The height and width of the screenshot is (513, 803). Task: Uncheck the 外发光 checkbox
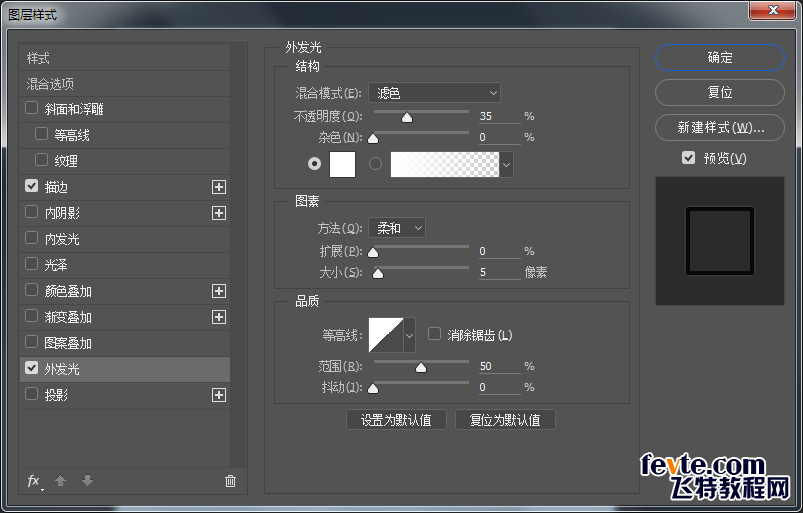31,368
